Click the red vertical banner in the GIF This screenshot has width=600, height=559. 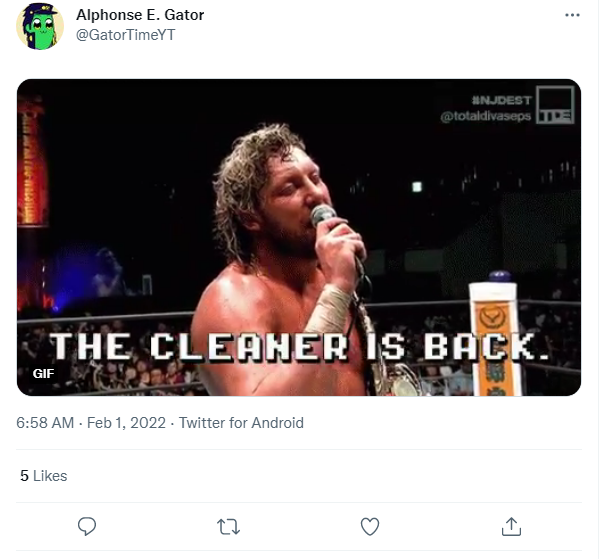33,161
